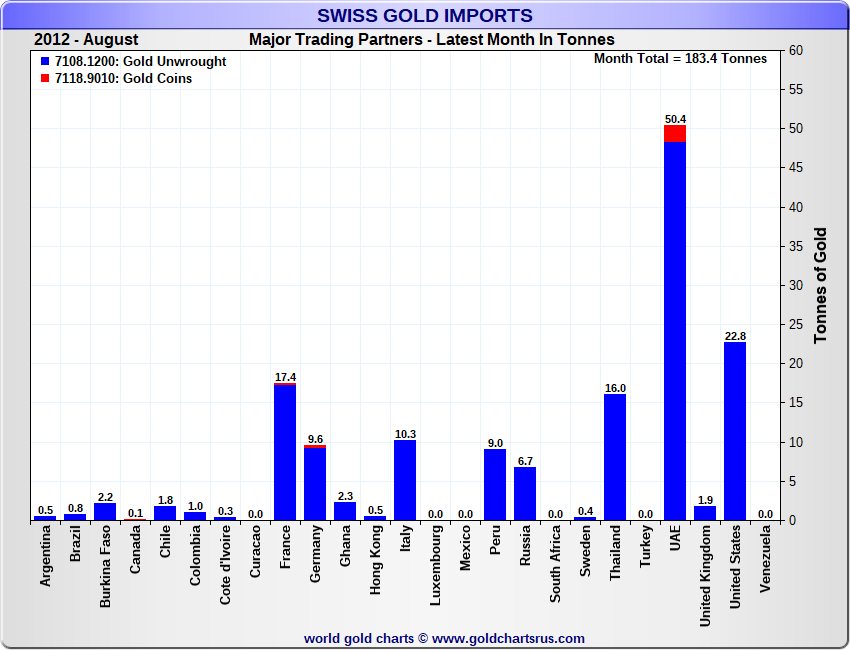Select the United States bar
Image resolution: width=850 pixels, height=650 pixels.
tap(735, 430)
